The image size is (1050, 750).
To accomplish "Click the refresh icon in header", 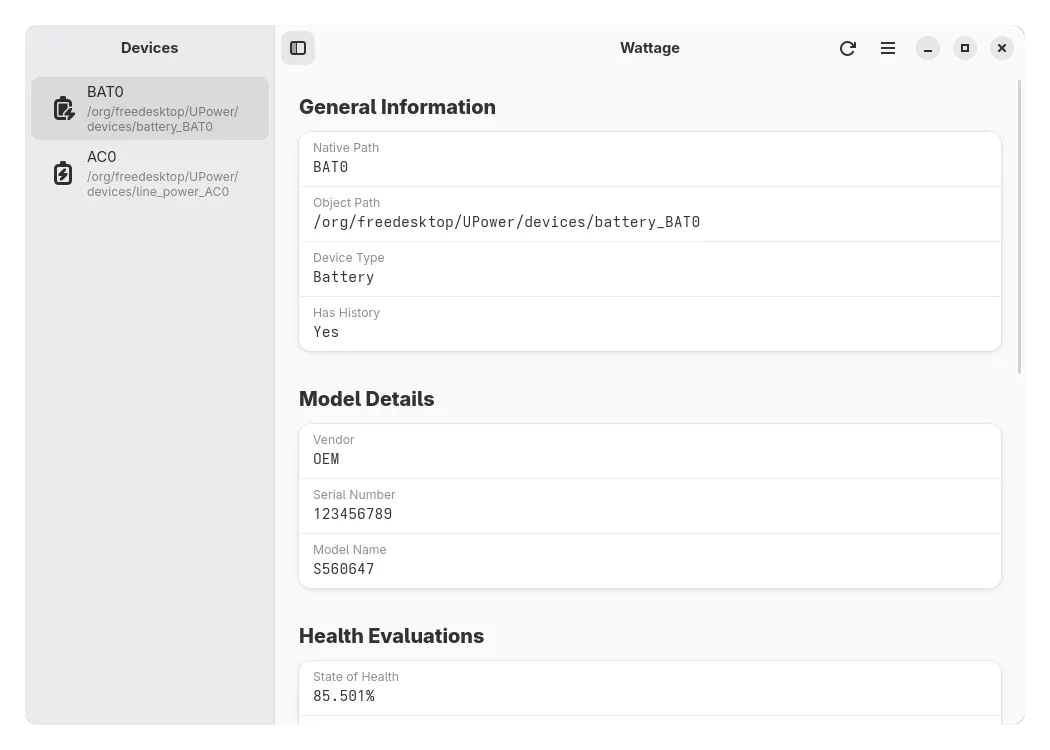I will [848, 48].
